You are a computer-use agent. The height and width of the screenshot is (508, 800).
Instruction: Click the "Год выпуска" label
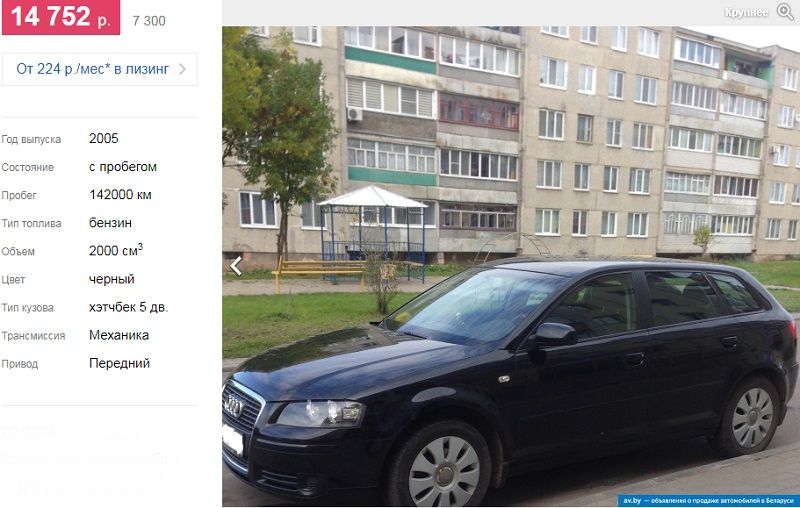click(x=31, y=140)
